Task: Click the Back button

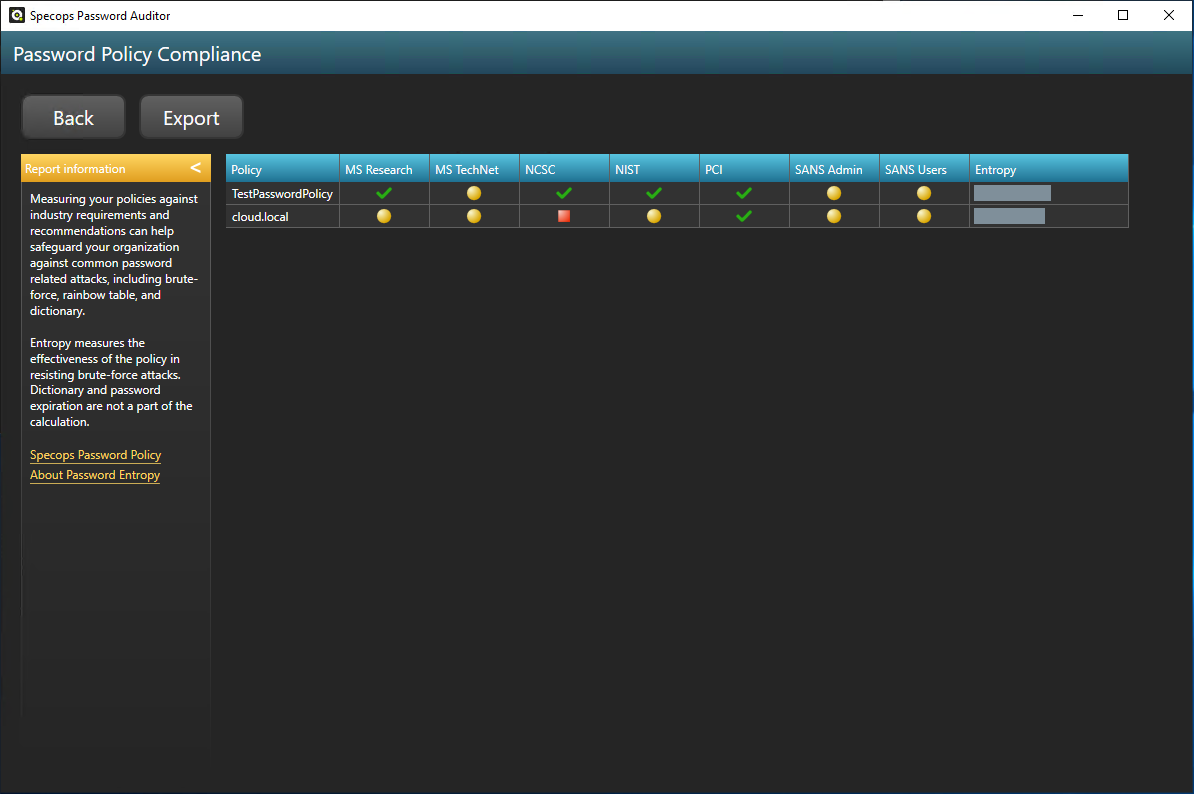Action: click(73, 117)
